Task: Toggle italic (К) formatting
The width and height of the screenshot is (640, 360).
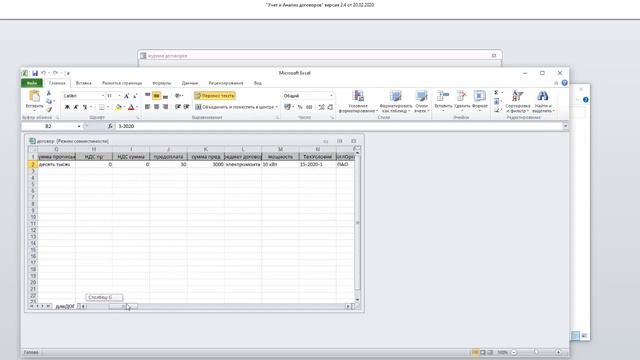Action: [76, 107]
